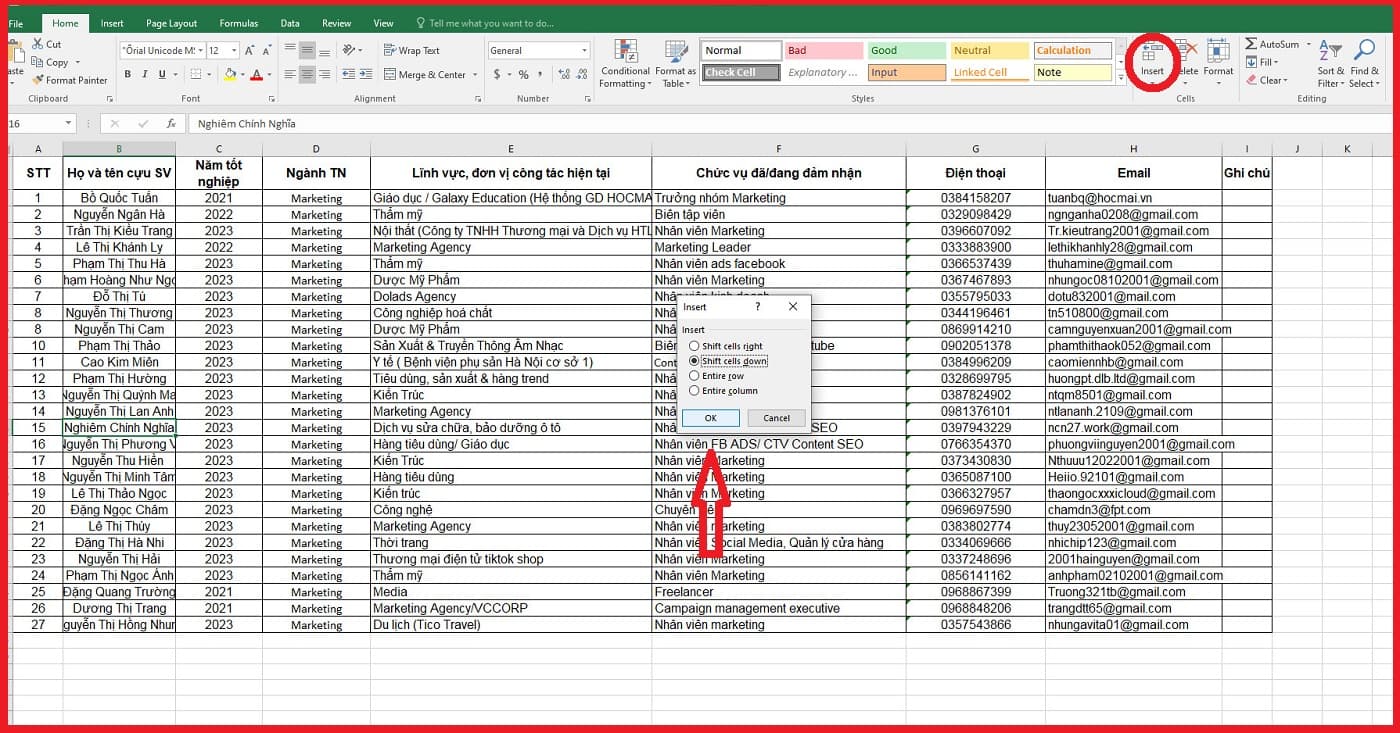
Task: Open the General number format dropdown
Action: [x=584, y=50]
